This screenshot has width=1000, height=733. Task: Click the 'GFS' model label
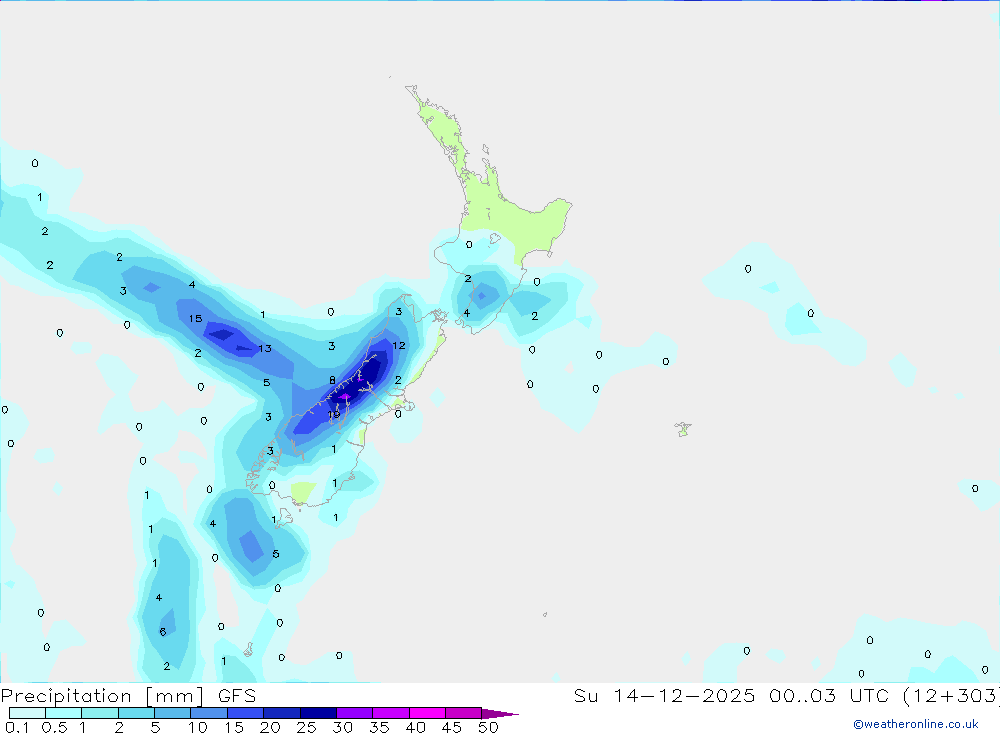237,696
